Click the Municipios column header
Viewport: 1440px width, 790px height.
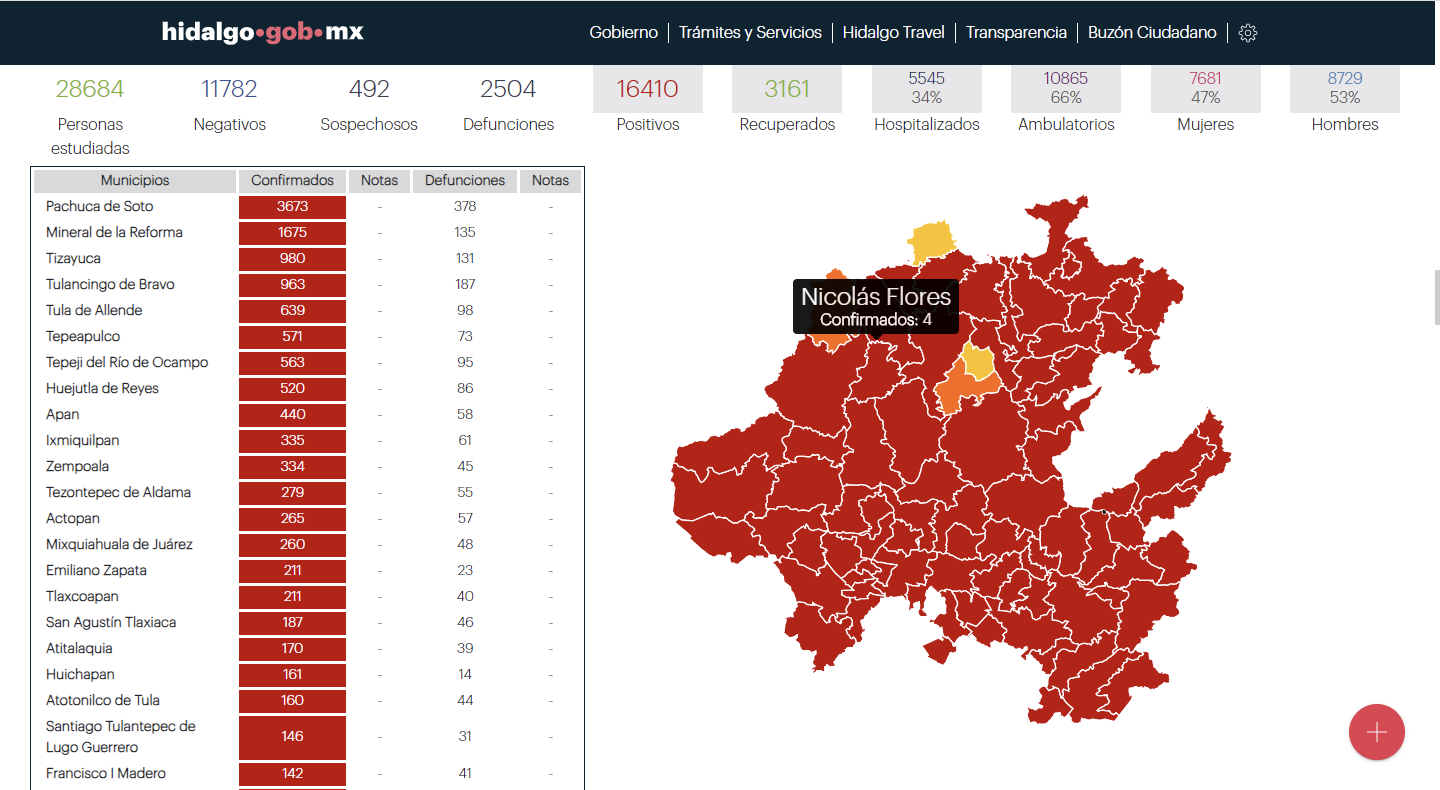tap(135, 181)
